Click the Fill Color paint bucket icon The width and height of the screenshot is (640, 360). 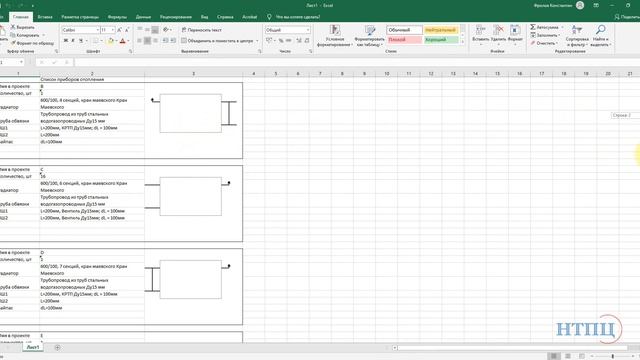tap(111, 40)
